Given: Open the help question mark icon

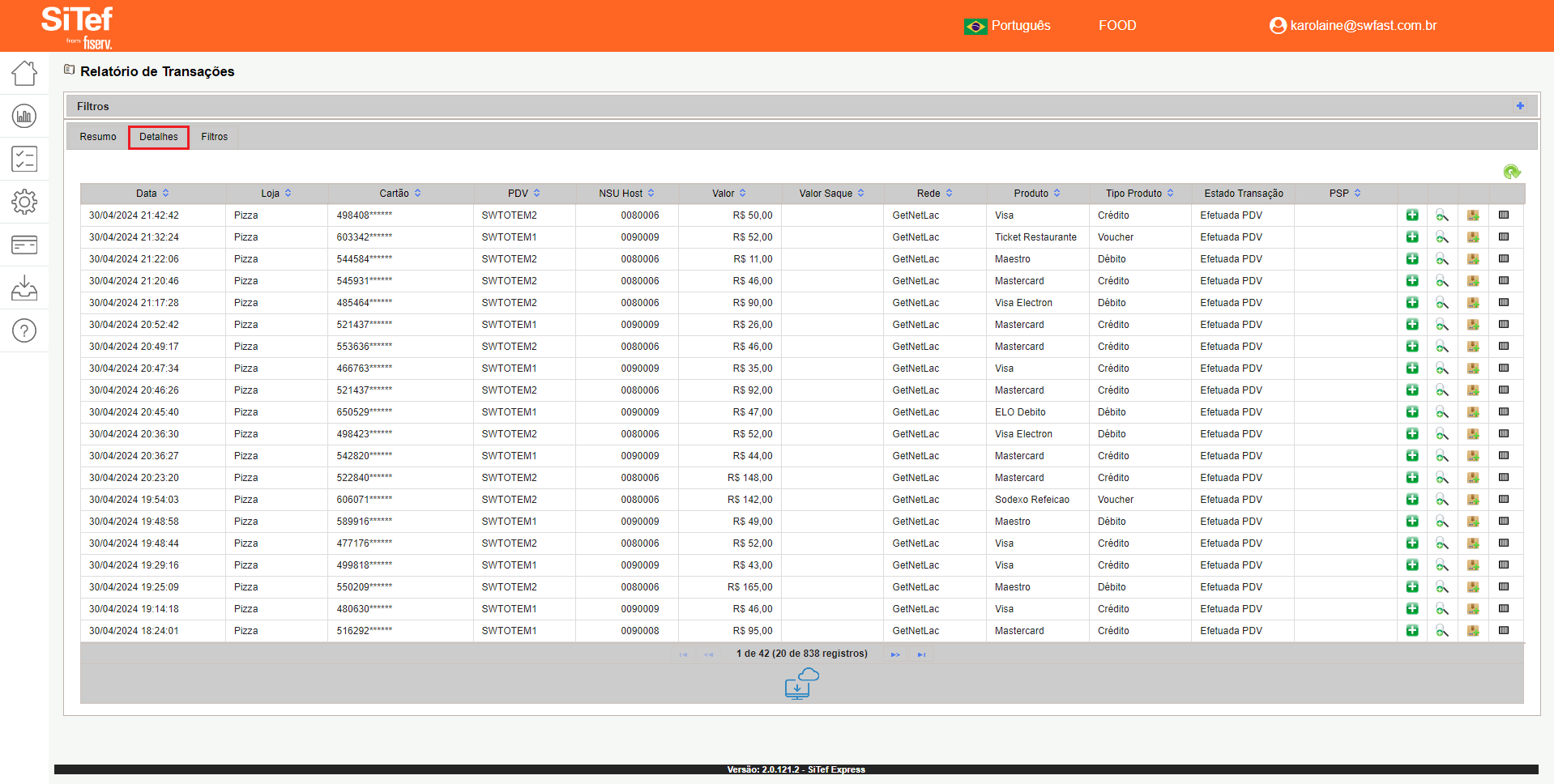Looking at the screenshot, I should (24, 330).
